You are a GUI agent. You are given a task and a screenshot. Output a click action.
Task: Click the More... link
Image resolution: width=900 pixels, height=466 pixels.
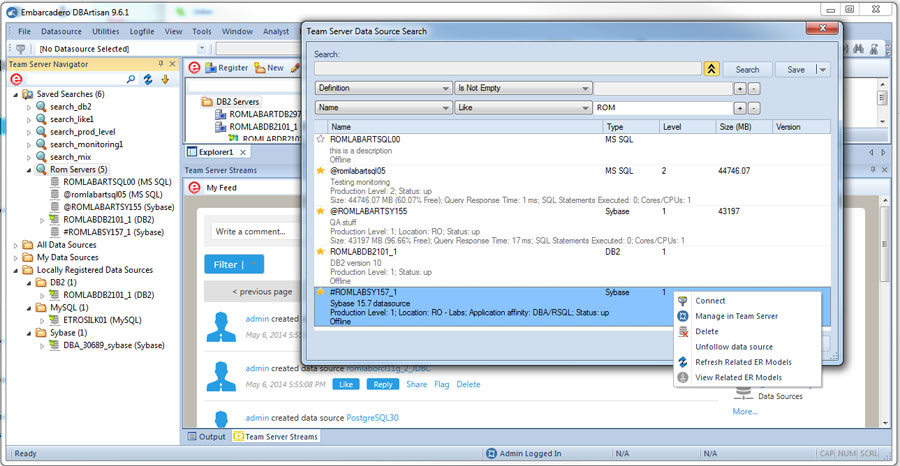pyautogui.click(x=745, y=411)
